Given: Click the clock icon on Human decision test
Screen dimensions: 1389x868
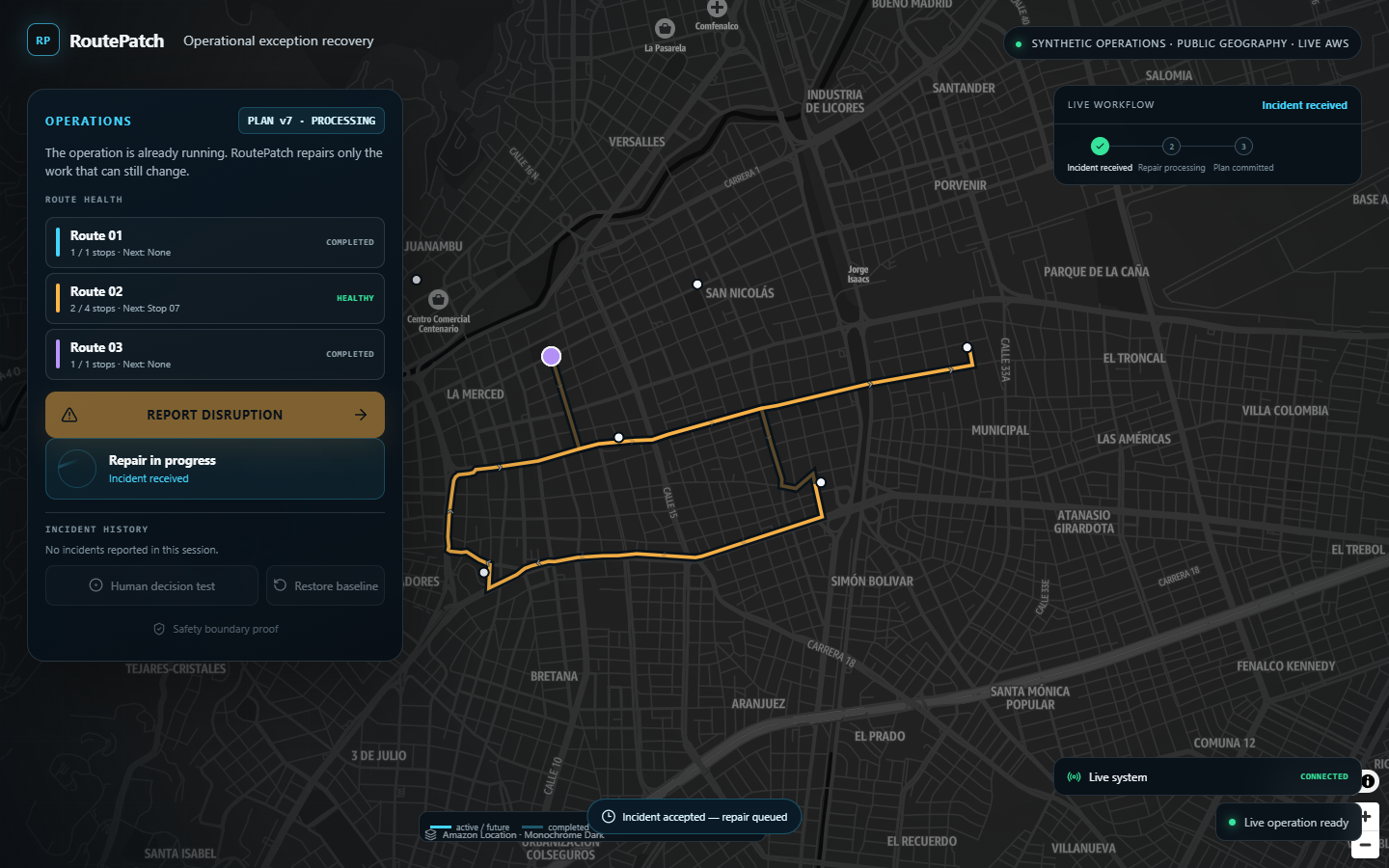Looking at the screenshot, I should (x=95, y=585).
